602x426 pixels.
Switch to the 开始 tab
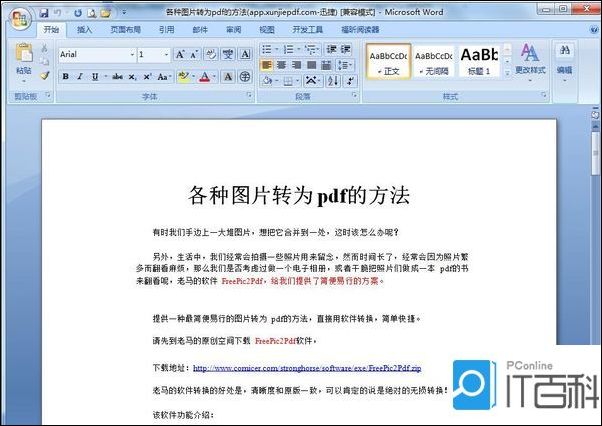coord(51,30)
